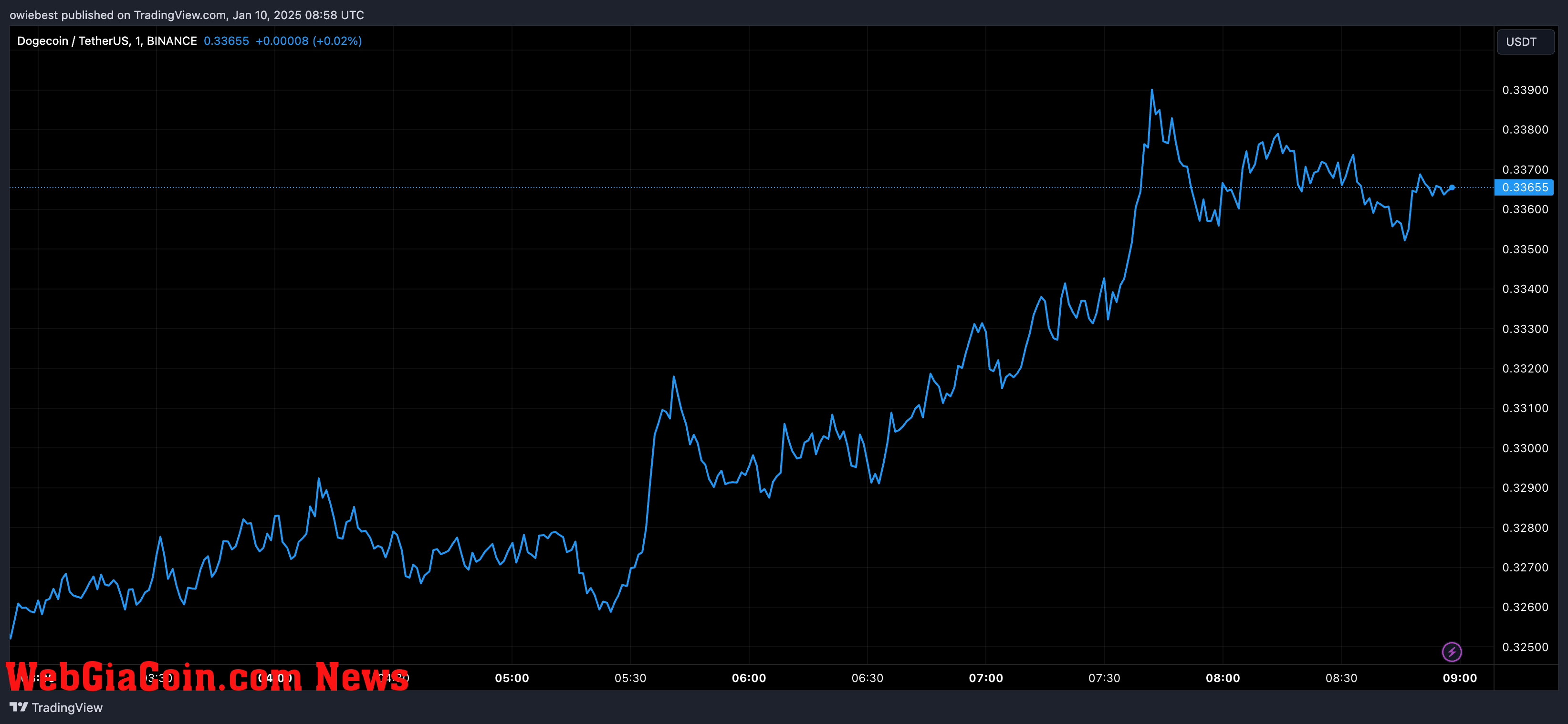Click the 0.33600 price axis label

[x=1526, y=209]
